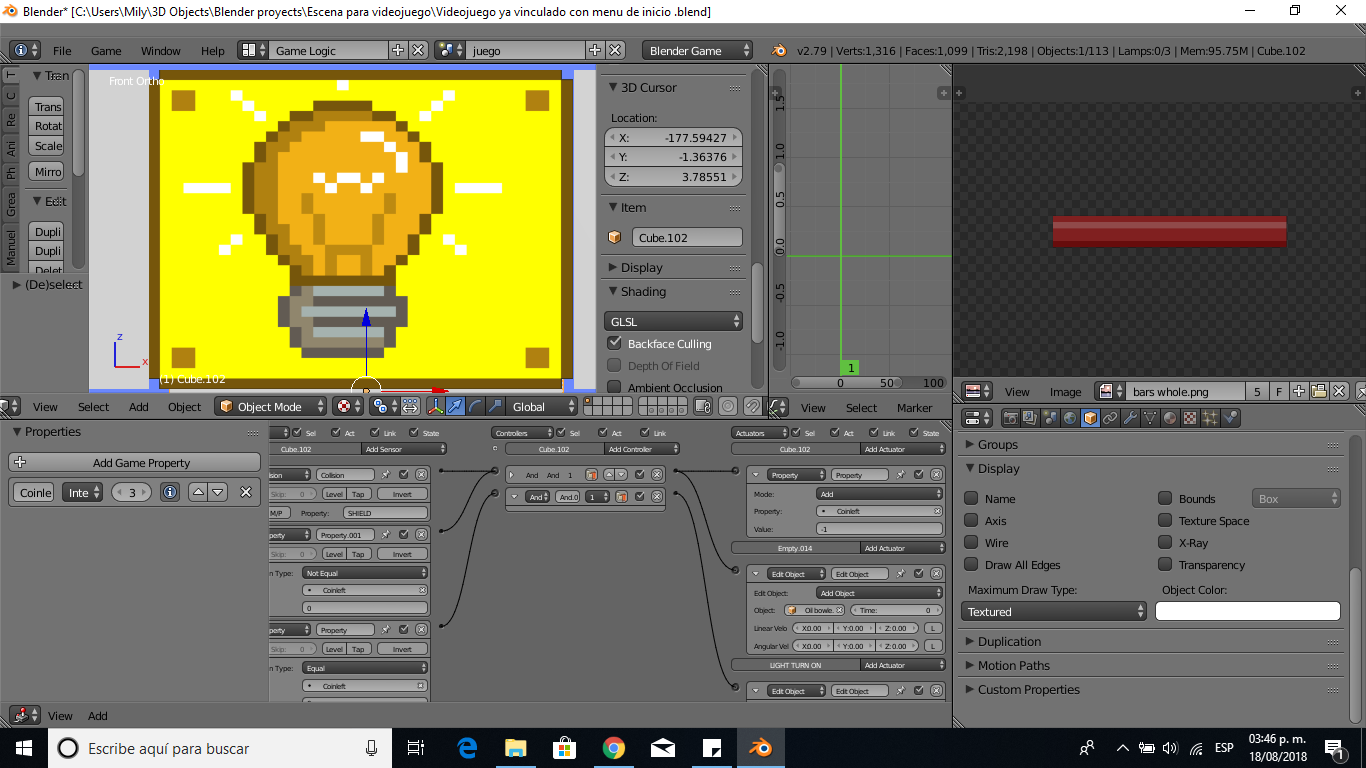Select the rotate manipulator arc icon
The image size is (1366, 768).
(475, 407)
